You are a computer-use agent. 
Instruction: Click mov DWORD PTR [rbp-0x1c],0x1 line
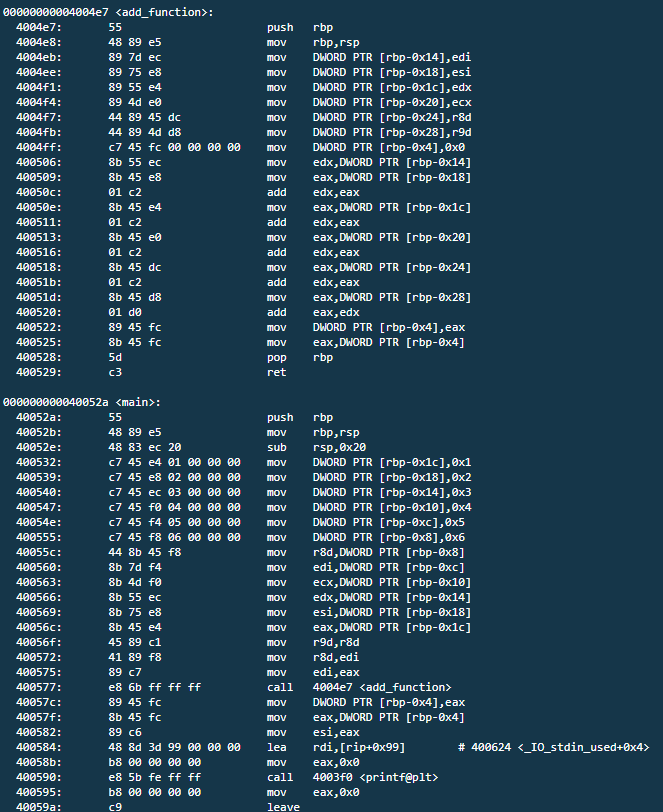[x=243, y=462]
